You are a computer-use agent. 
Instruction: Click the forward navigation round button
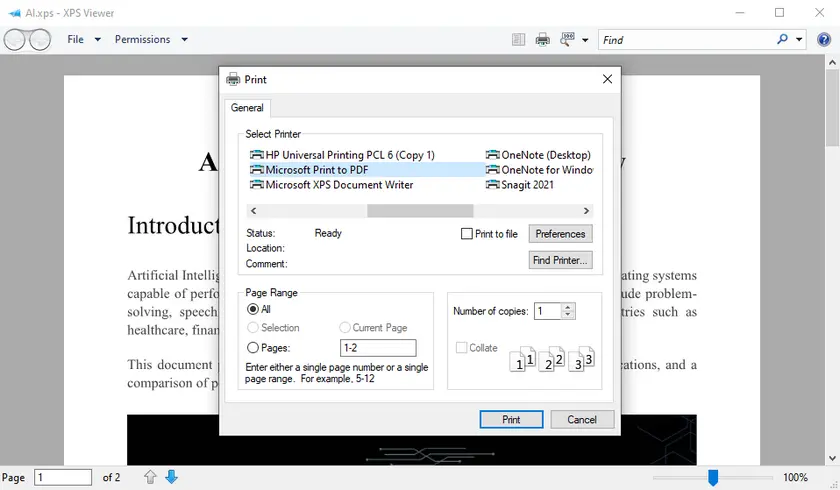[x=40, y=40]
